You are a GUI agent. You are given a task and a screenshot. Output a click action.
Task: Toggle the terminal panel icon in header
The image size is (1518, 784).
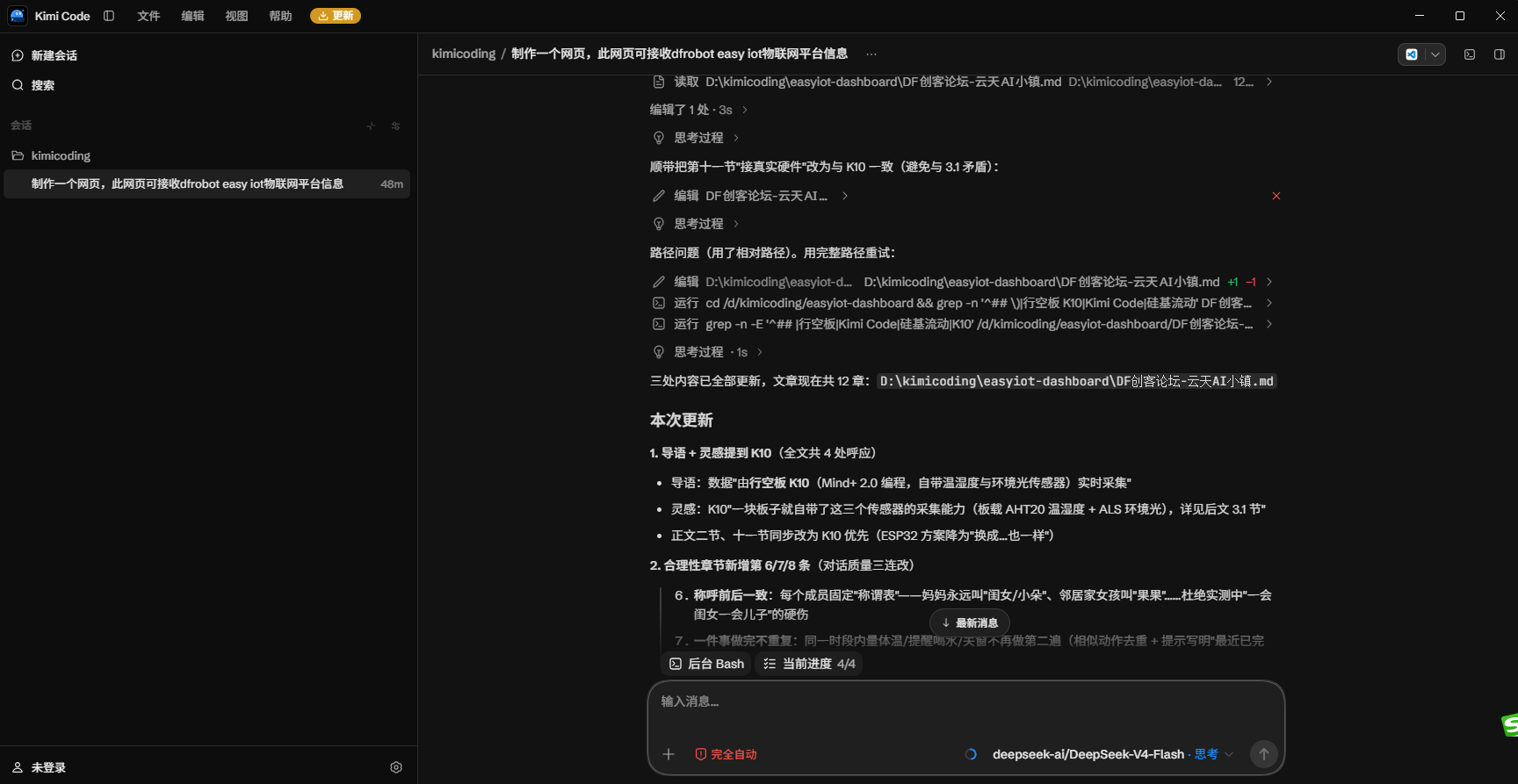click(1470, 54)
